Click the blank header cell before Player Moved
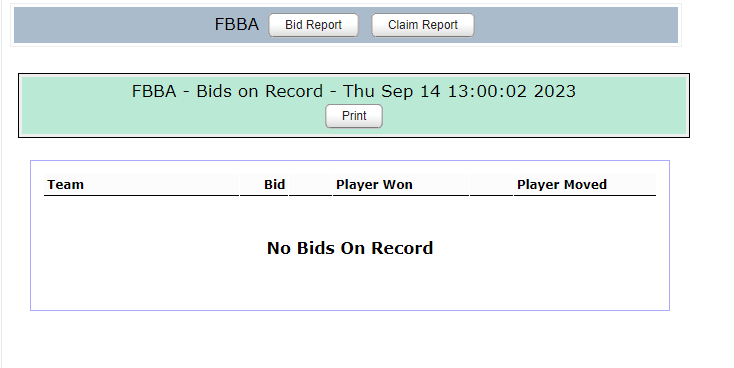 [491, 184]
